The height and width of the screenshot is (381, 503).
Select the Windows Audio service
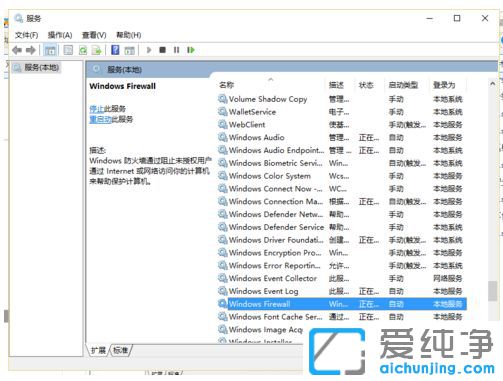click(x=342, y=137)
